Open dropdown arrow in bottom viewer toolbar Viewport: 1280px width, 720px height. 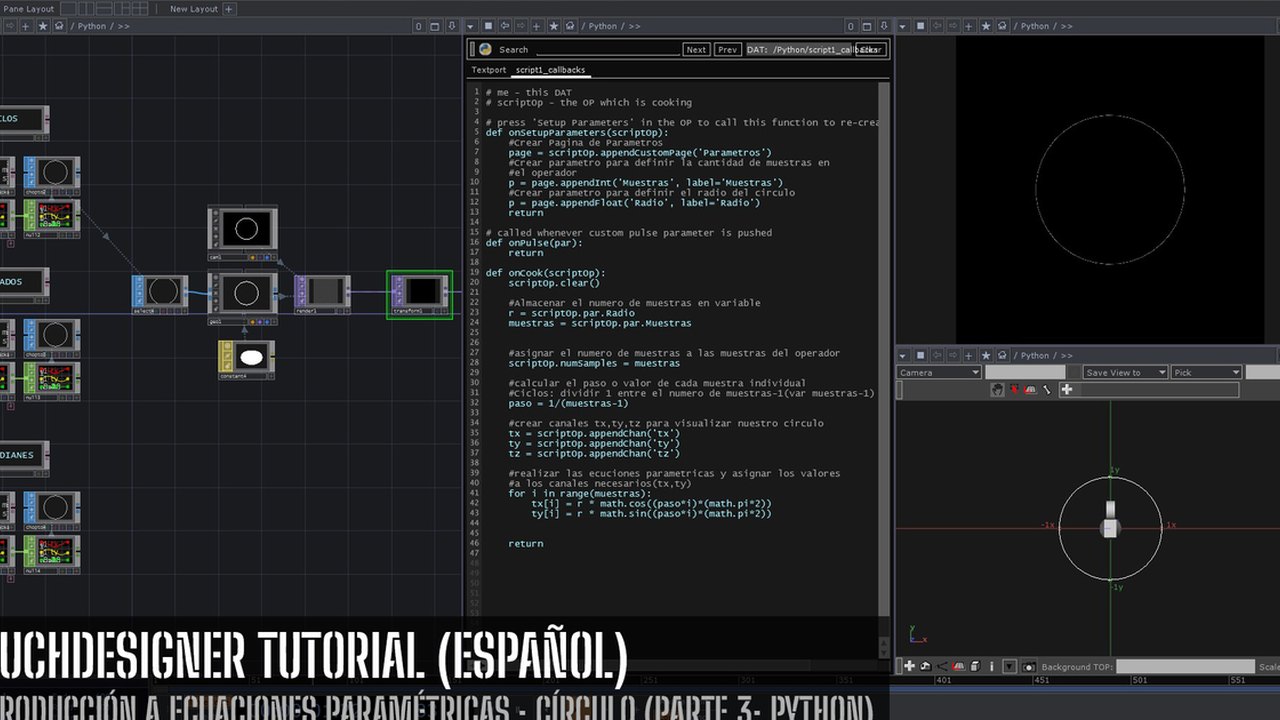[1009, 667]
